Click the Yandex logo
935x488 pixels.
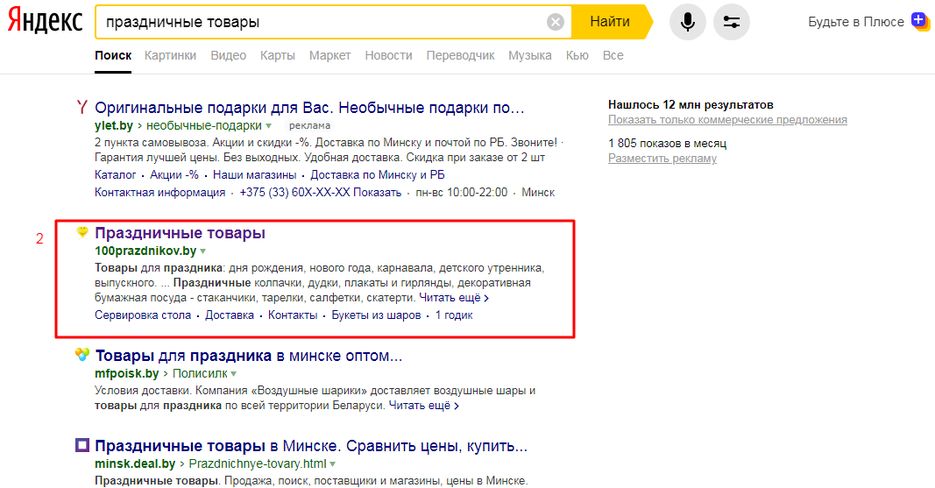[x=45, y=21]
